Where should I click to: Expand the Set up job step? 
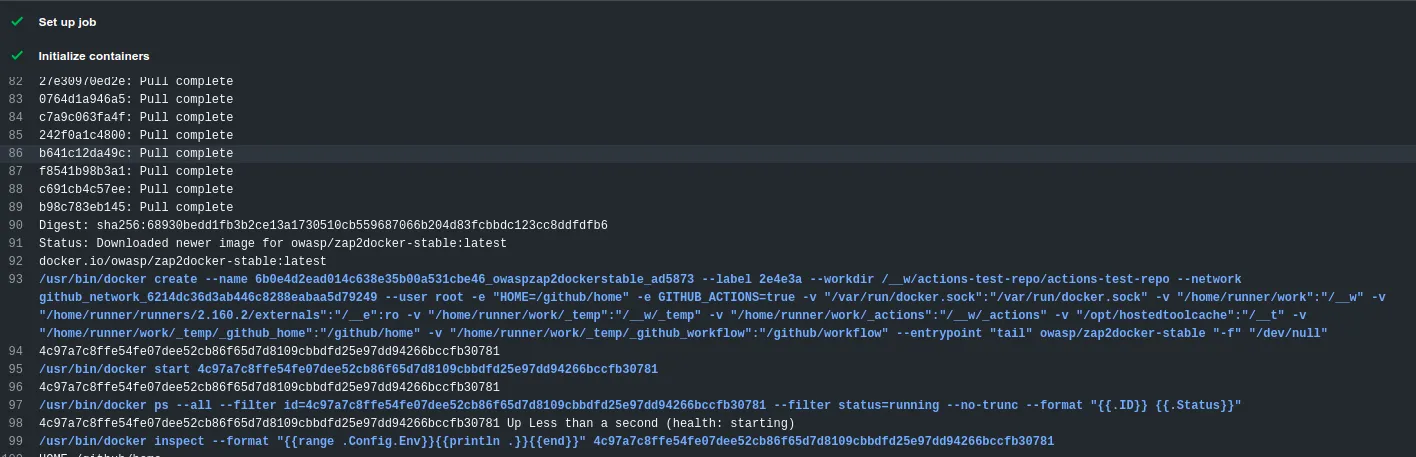tap(67, 21)
